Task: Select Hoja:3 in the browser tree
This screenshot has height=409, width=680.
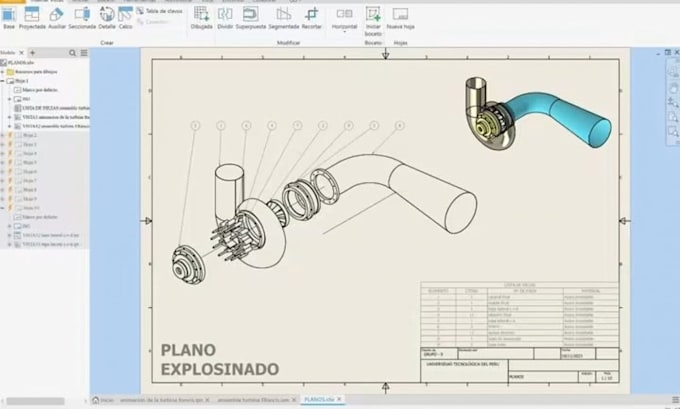Action: click(26, 144)
